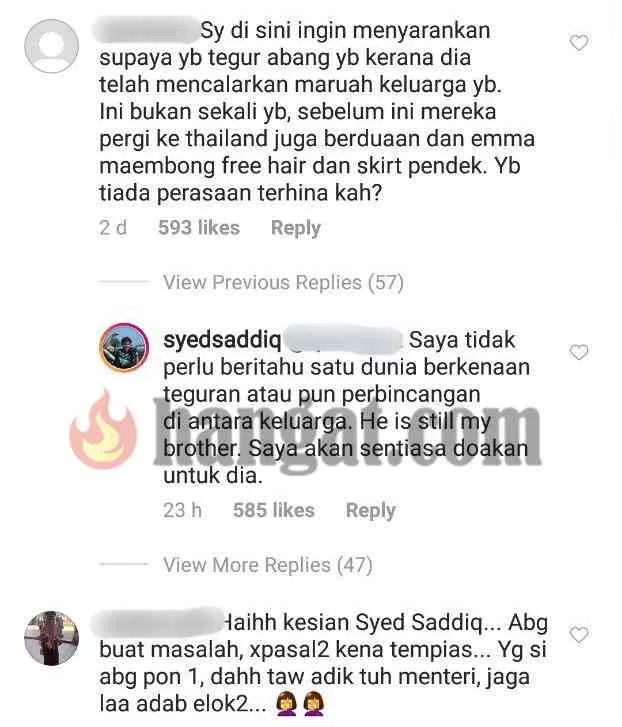Select syedsaddiq's reply text body
Screen dimensions: 622x727
pyautogui.click(x=347, y=408)
